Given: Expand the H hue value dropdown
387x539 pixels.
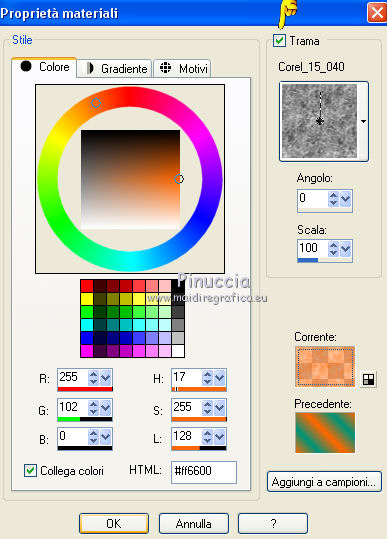Looking at the screenshot, I should pyautogui.click(x=220, y=378).
